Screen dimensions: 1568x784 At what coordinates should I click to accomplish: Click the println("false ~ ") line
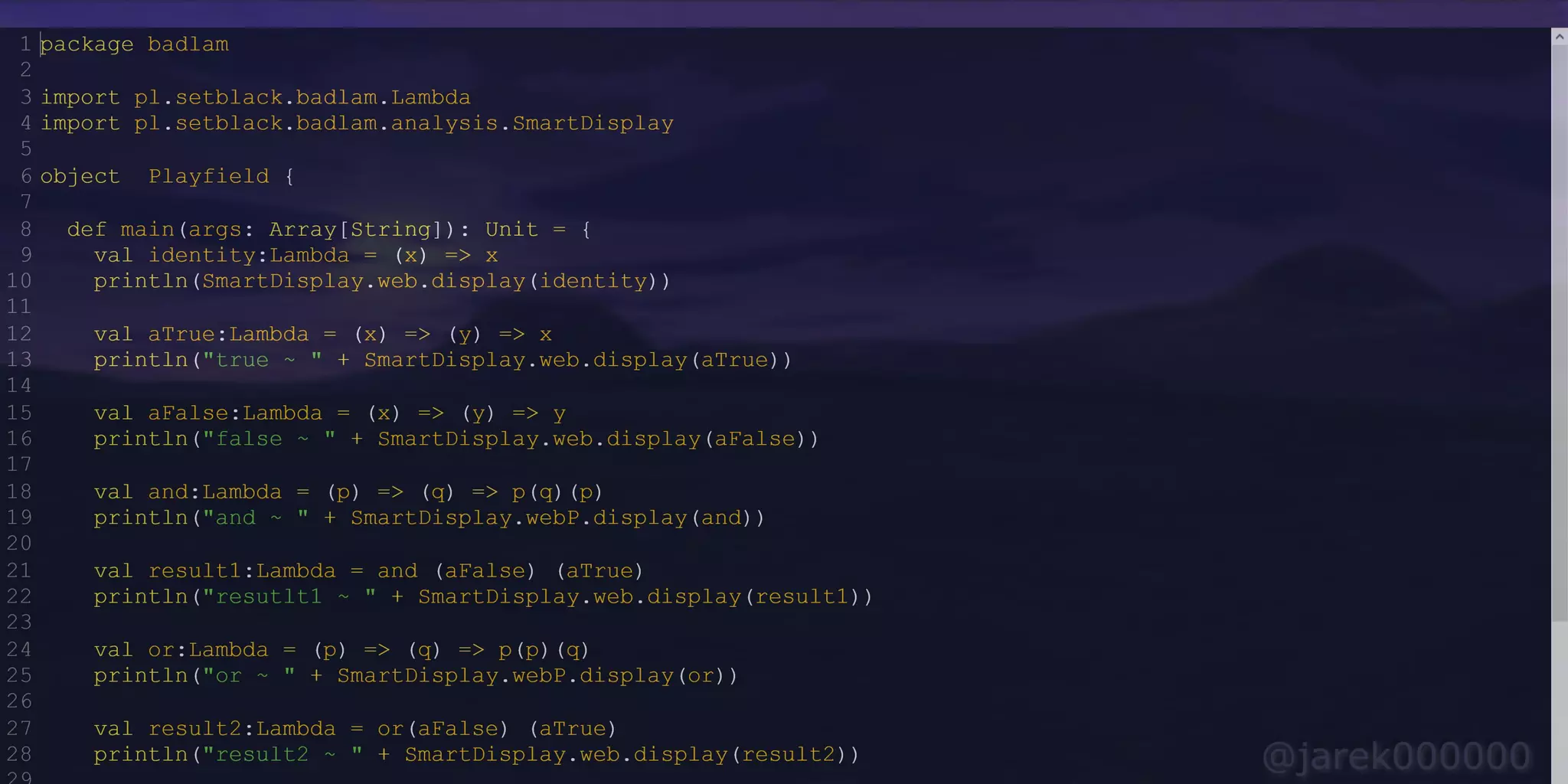pyautogui.click(x=456, y=439)
